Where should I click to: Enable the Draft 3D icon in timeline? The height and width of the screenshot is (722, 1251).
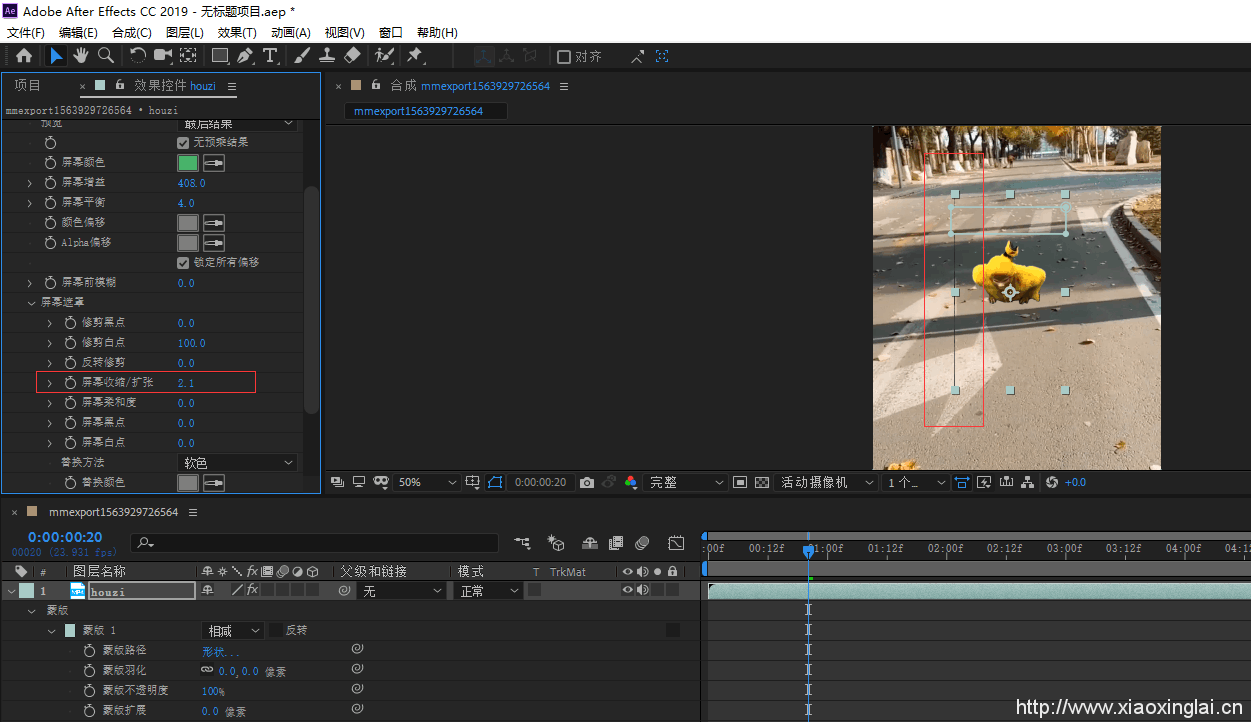[x=556, y=543]
